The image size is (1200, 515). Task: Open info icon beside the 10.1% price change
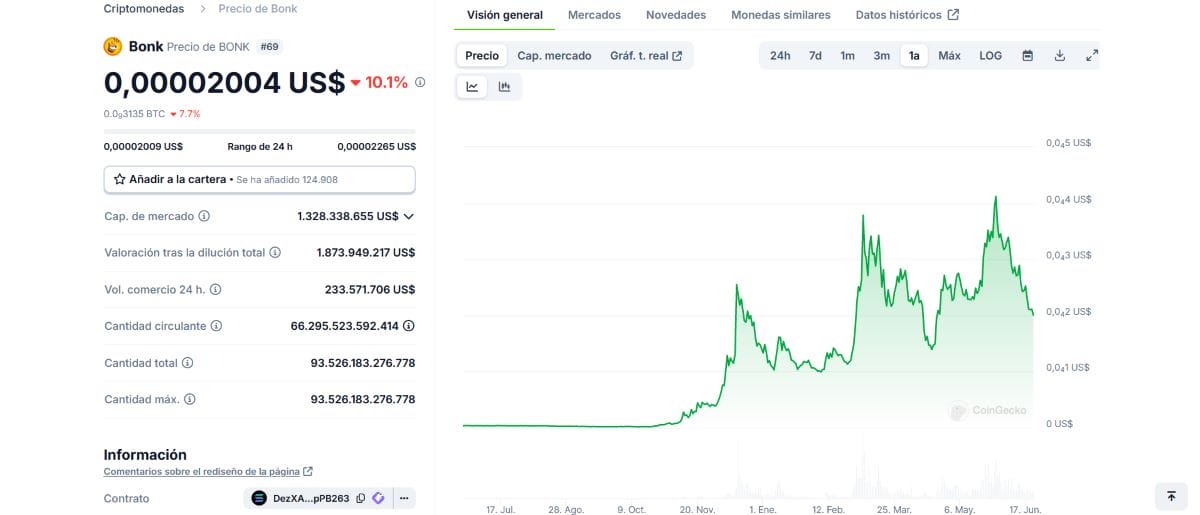[420, 82]
